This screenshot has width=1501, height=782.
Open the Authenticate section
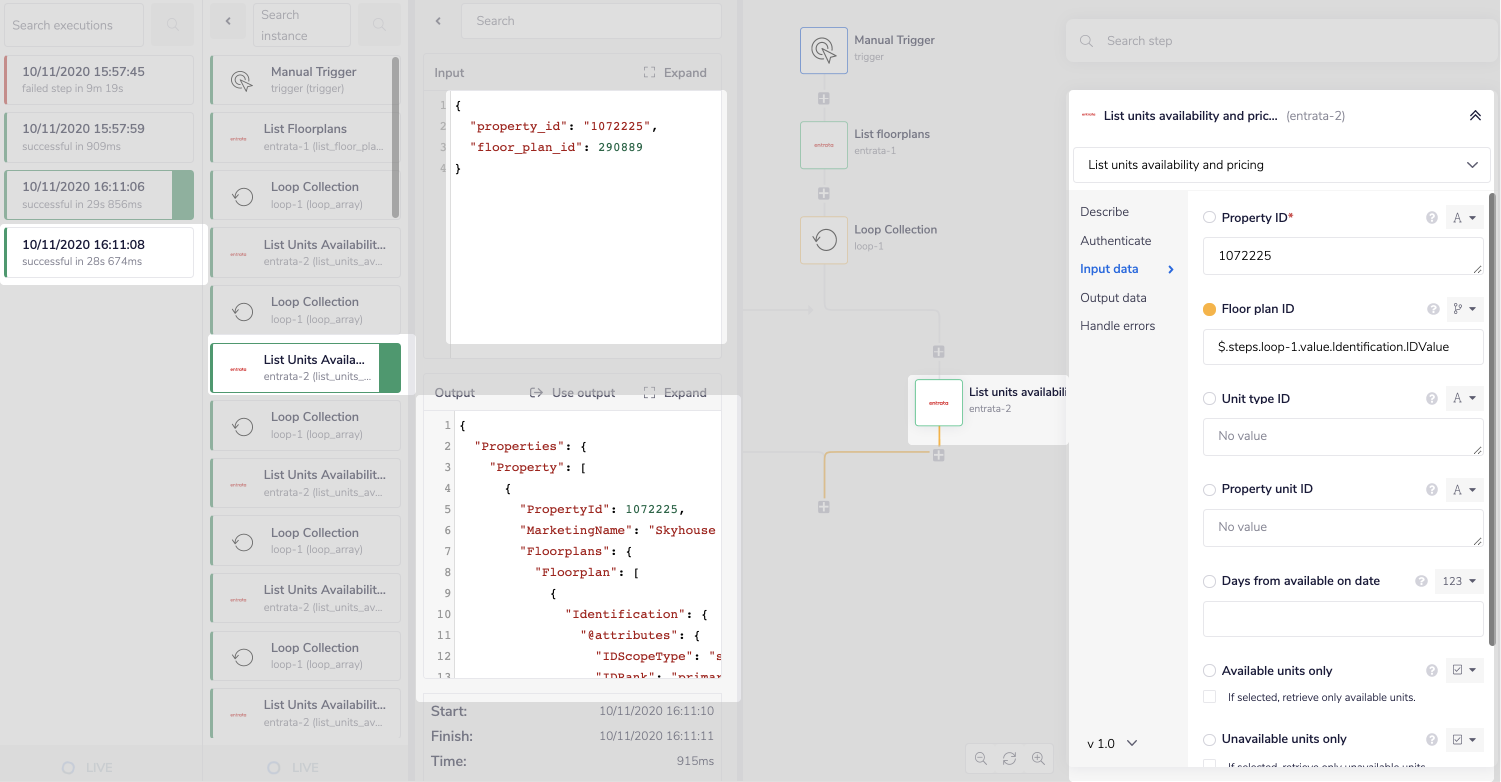click(x=1115, y=241)
